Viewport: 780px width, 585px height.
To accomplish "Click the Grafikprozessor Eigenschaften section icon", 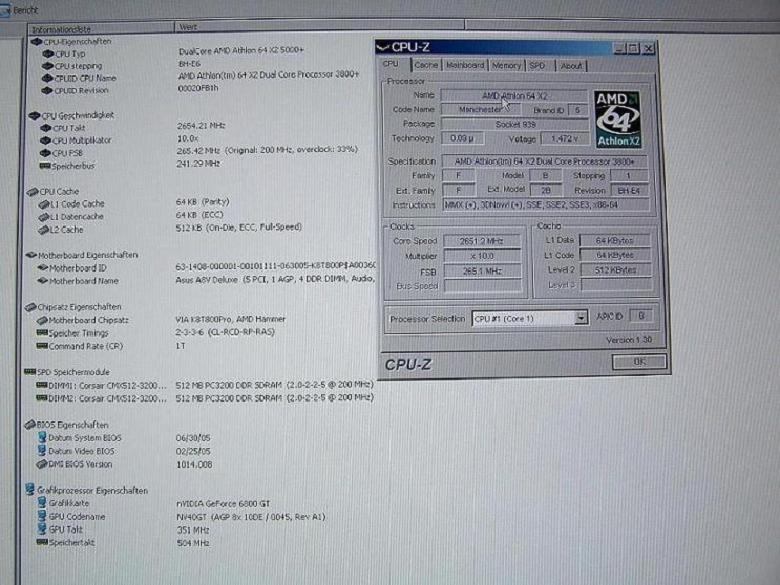I will [30, 489].
